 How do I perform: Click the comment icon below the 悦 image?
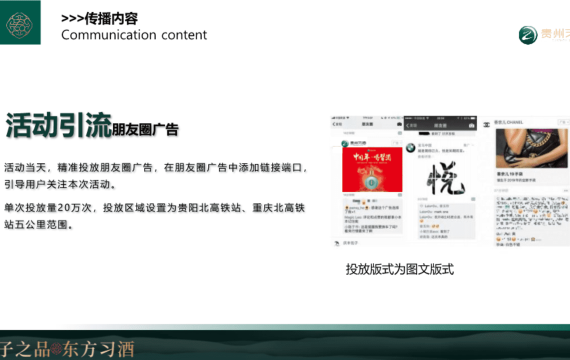coord(473,199)
